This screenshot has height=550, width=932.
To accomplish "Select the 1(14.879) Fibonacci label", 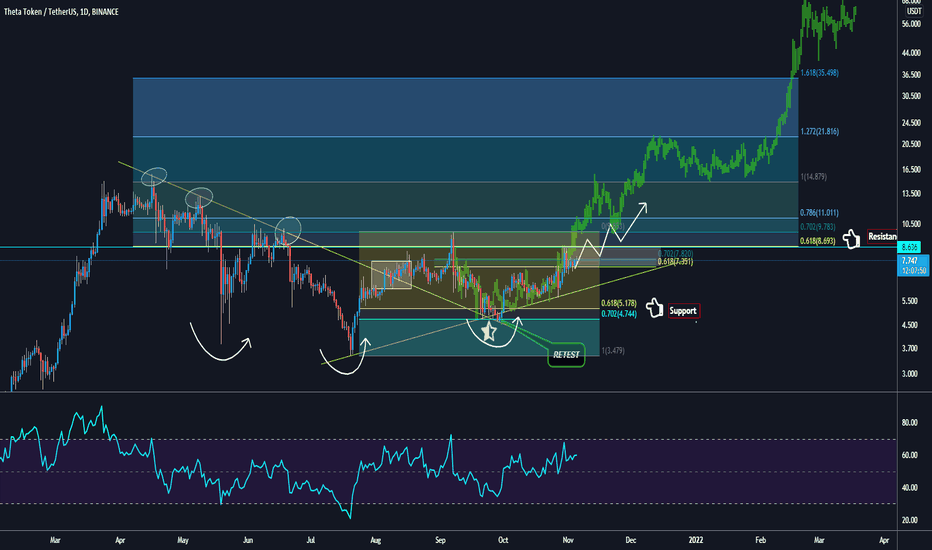I will click(x=814, y=177).
